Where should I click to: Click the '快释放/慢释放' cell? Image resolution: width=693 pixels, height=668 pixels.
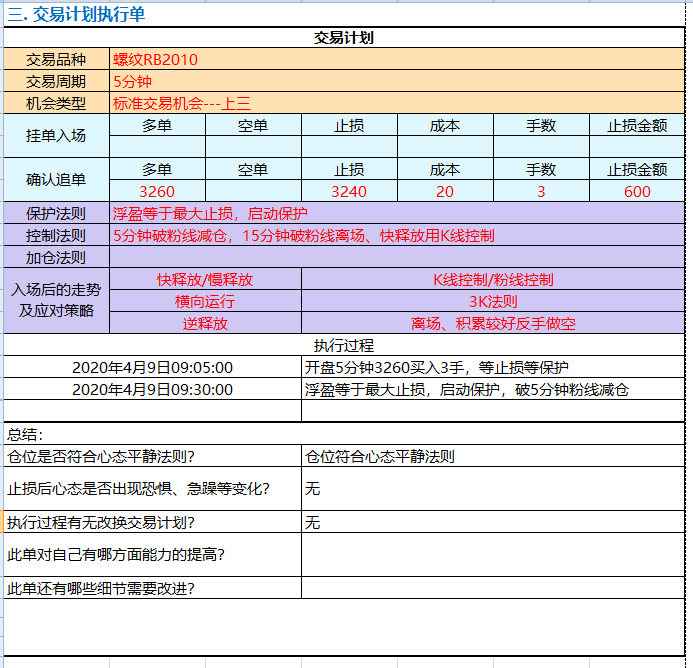click(205, 279)
